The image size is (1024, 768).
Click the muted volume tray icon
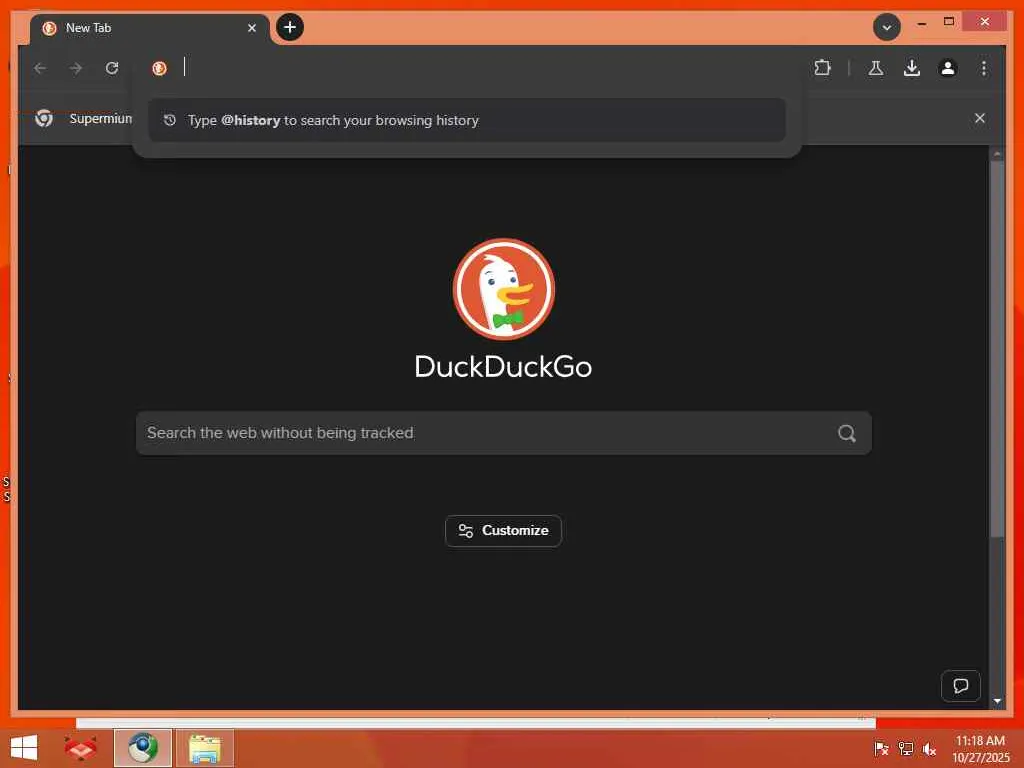929,748
